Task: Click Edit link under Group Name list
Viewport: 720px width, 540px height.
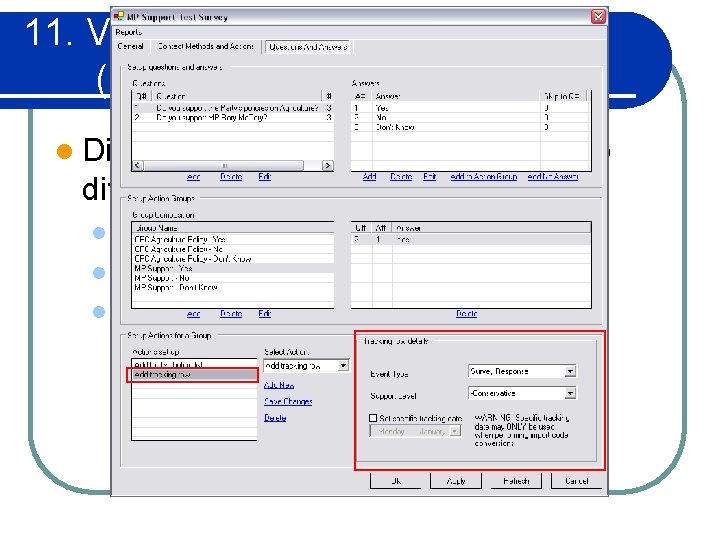Action: click(264, 314)
